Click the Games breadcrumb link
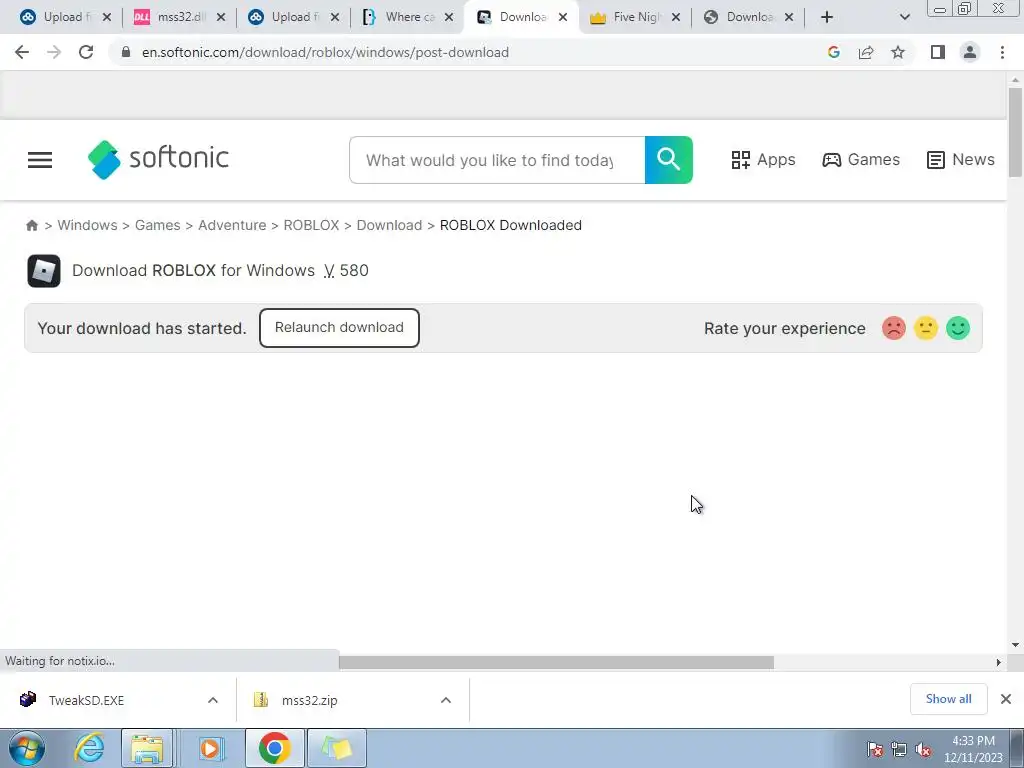This screenshot has height=768, width=1024. (157, 225)
